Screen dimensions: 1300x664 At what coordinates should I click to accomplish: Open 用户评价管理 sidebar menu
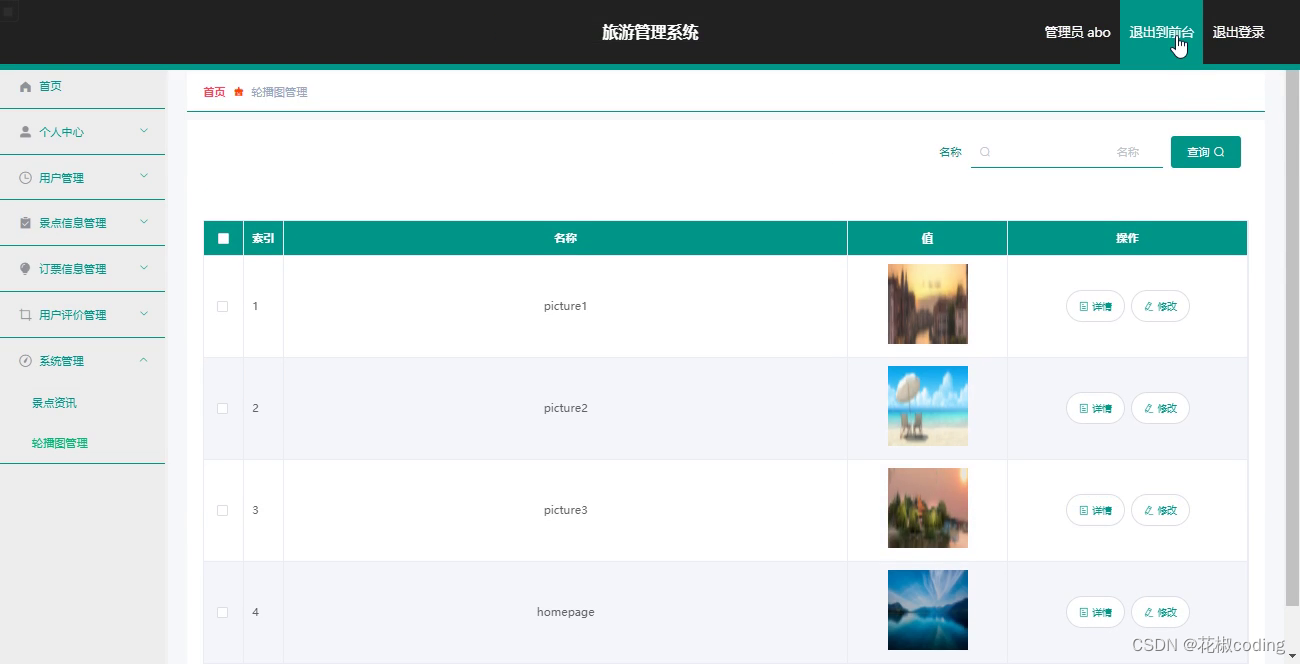click(x=82, y=315)
